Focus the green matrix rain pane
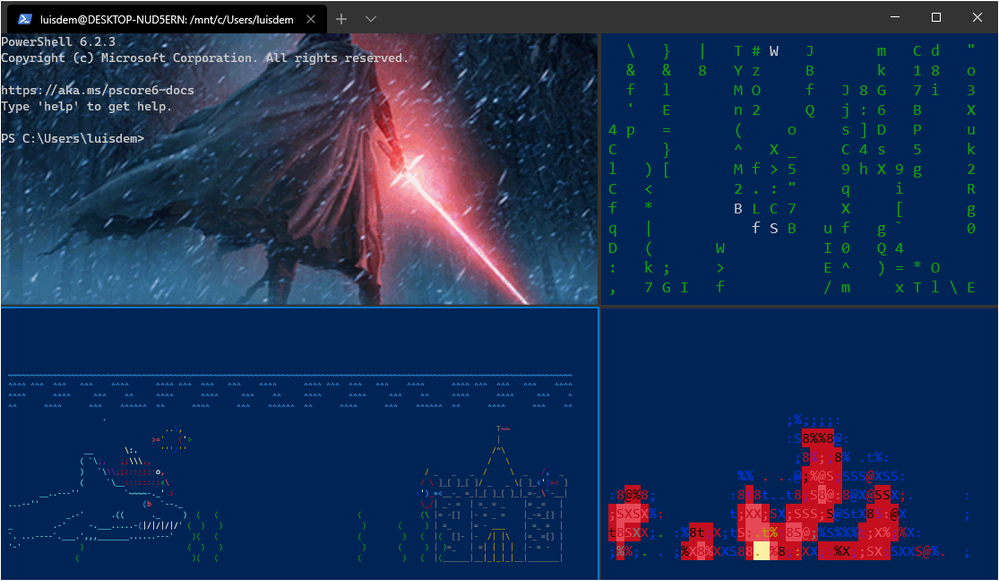The height and width of the screenshot is (581, 999). click(800, 169)
